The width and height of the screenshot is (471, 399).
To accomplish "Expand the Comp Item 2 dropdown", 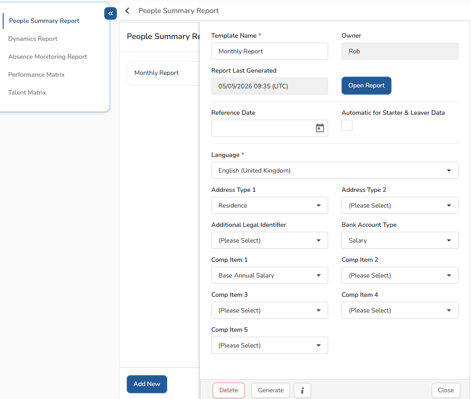I will (400, 276).
